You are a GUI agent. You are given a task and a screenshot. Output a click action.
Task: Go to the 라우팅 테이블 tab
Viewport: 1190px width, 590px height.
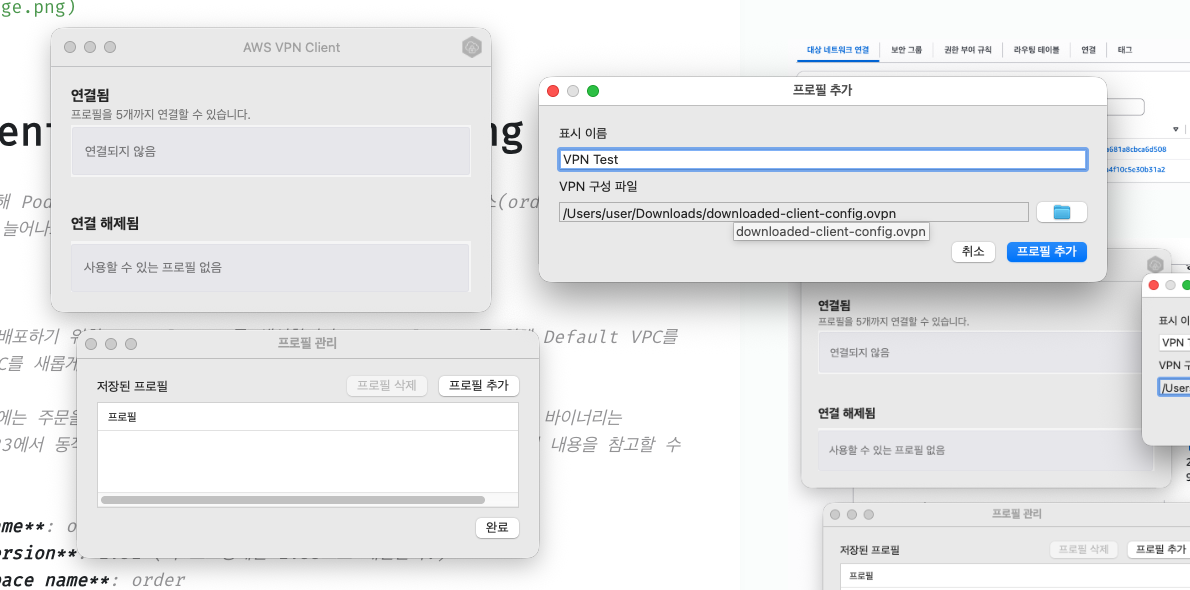point(1036,50)
